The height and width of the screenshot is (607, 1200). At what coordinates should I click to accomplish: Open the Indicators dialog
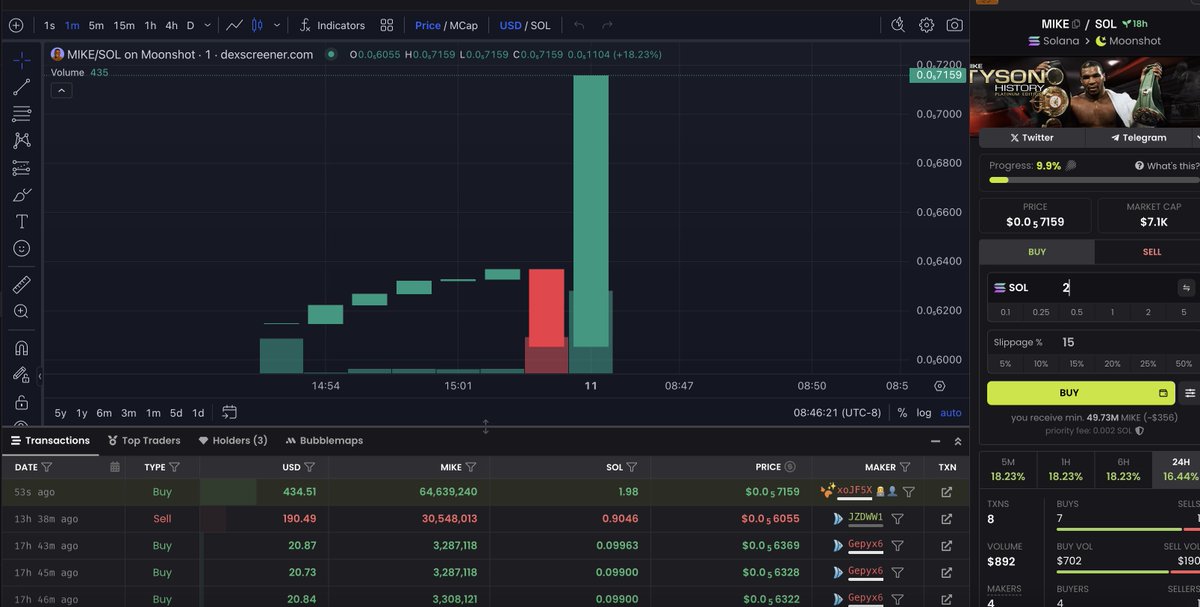(x=332, y=25)
